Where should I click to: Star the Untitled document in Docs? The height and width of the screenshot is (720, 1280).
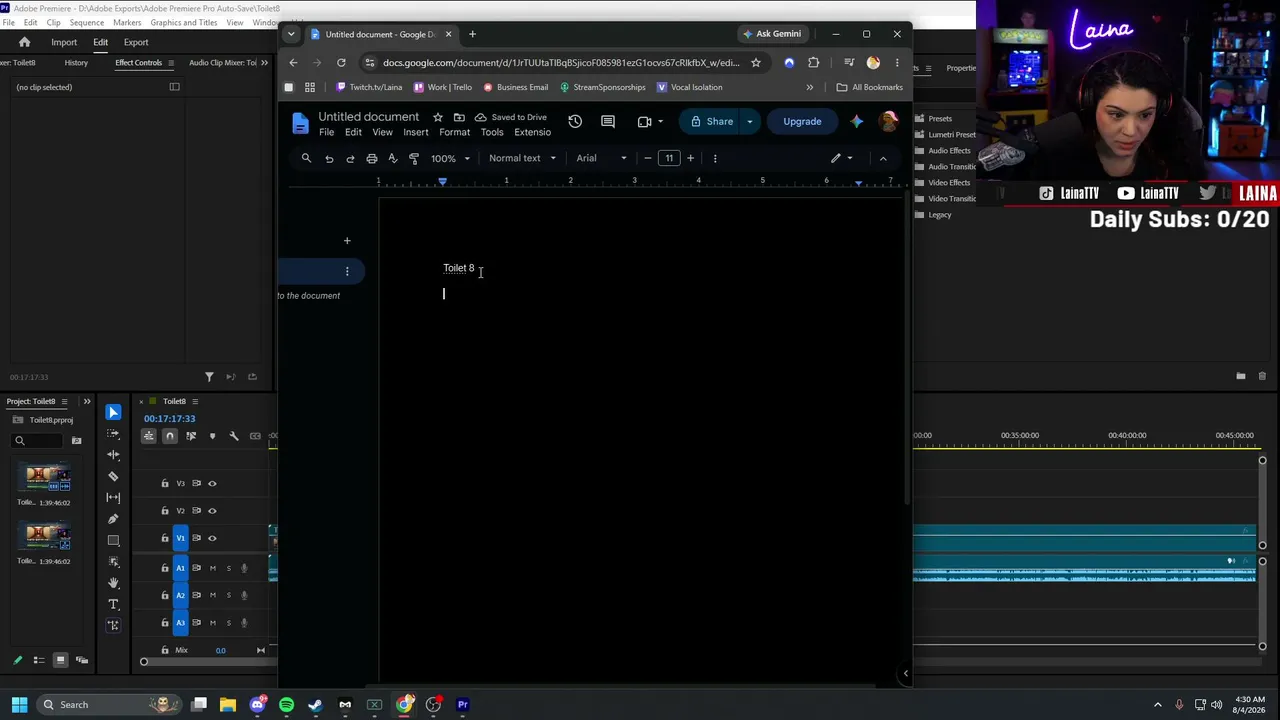(x=437, y=117)
